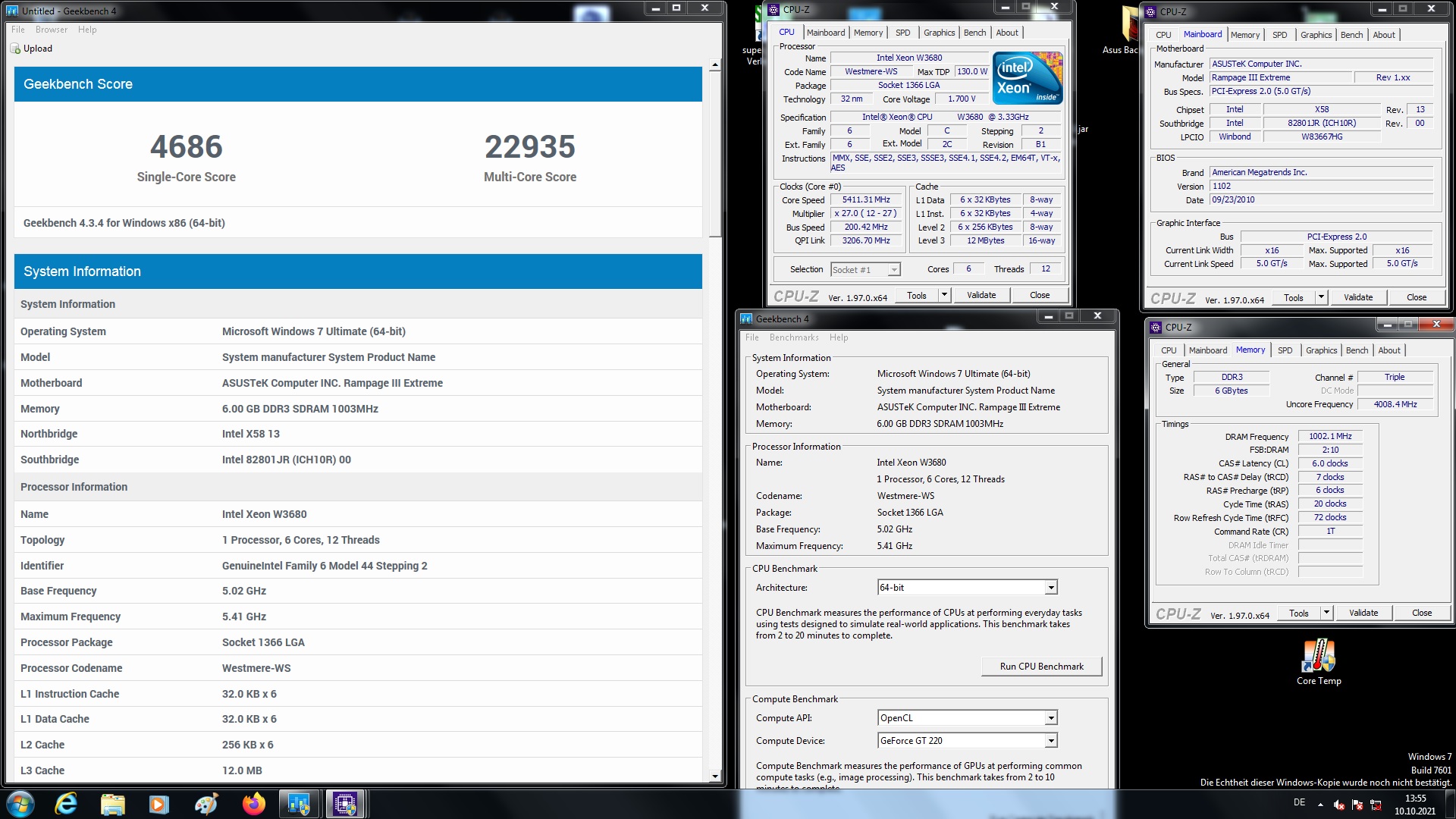Click the CPU-Z Memory window title icon
Screen dimensions: 1456x819
1156,328
